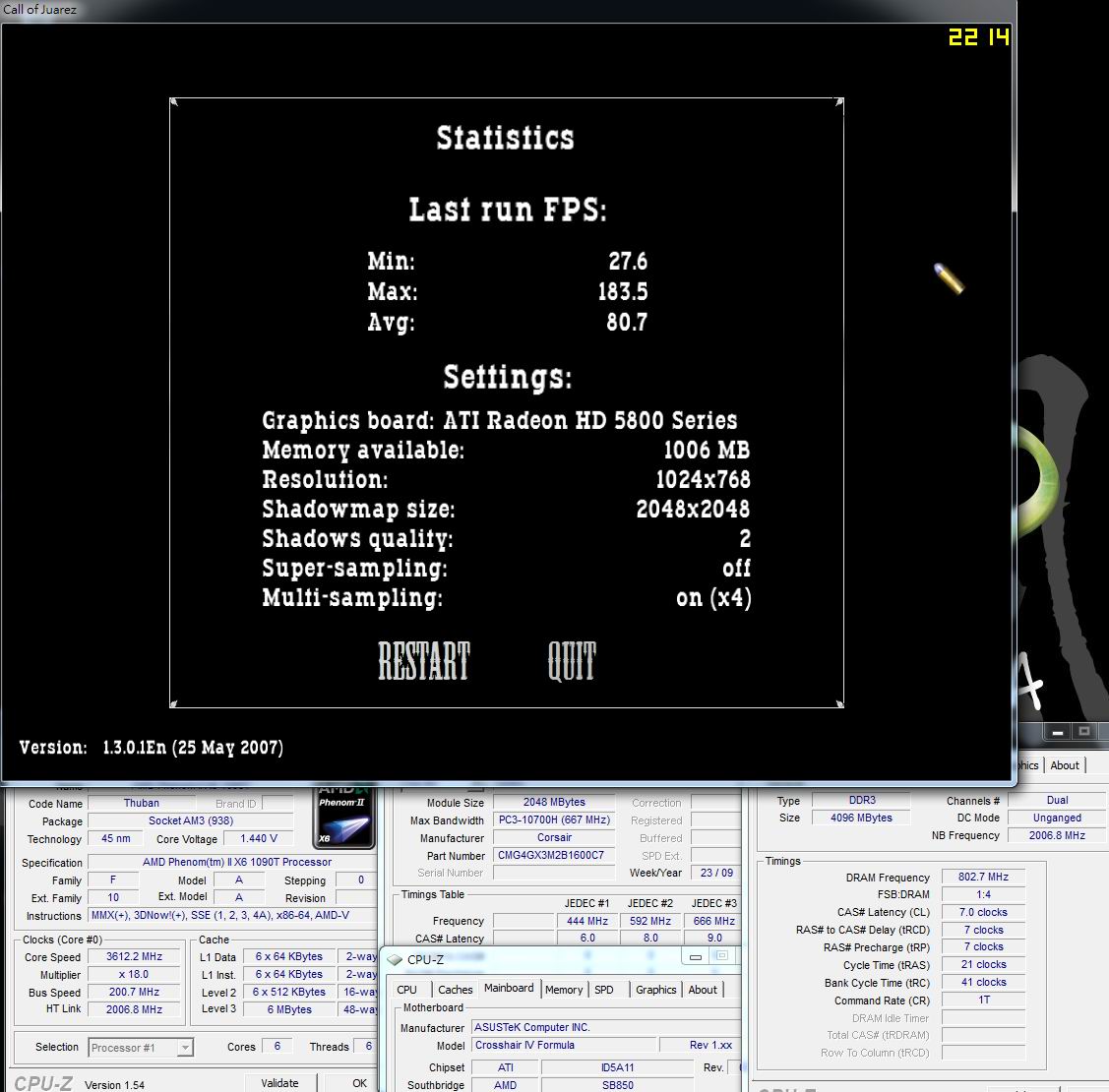Click Max Bandwidth PC3-10700H (667 MHz)
This screenshot has height=1092, width=1109.
[x=554, y=819]
